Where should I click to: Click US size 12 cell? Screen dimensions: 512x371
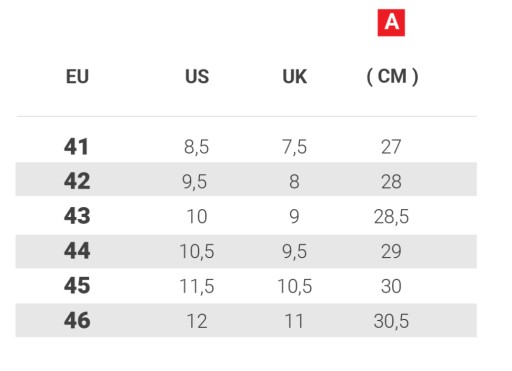197,321
